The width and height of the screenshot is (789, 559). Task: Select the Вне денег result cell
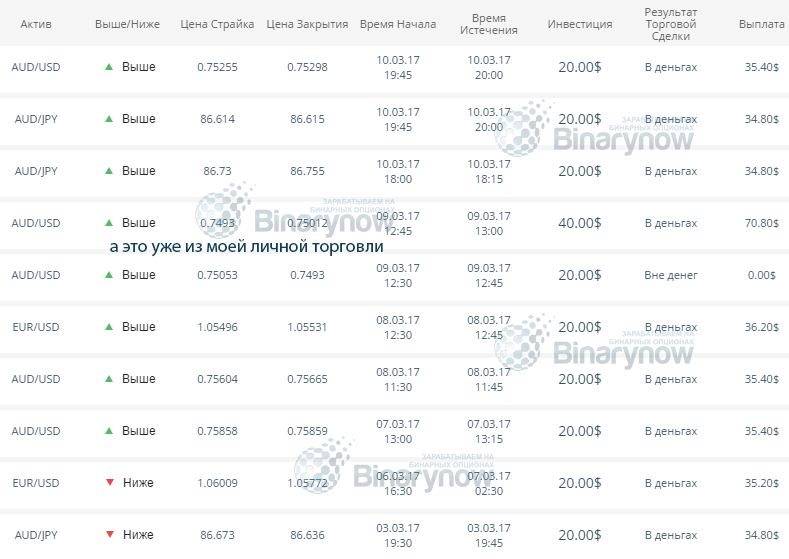(x=670, y=275)
